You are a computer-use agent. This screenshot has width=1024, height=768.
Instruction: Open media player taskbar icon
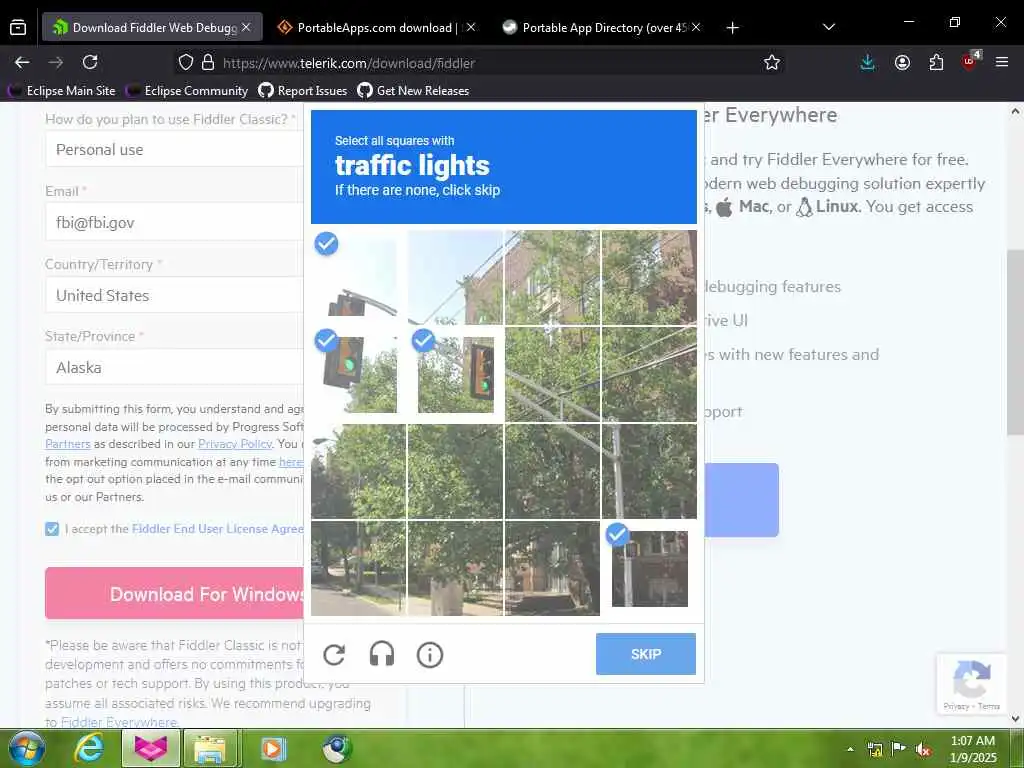click(x=274, y=749)
